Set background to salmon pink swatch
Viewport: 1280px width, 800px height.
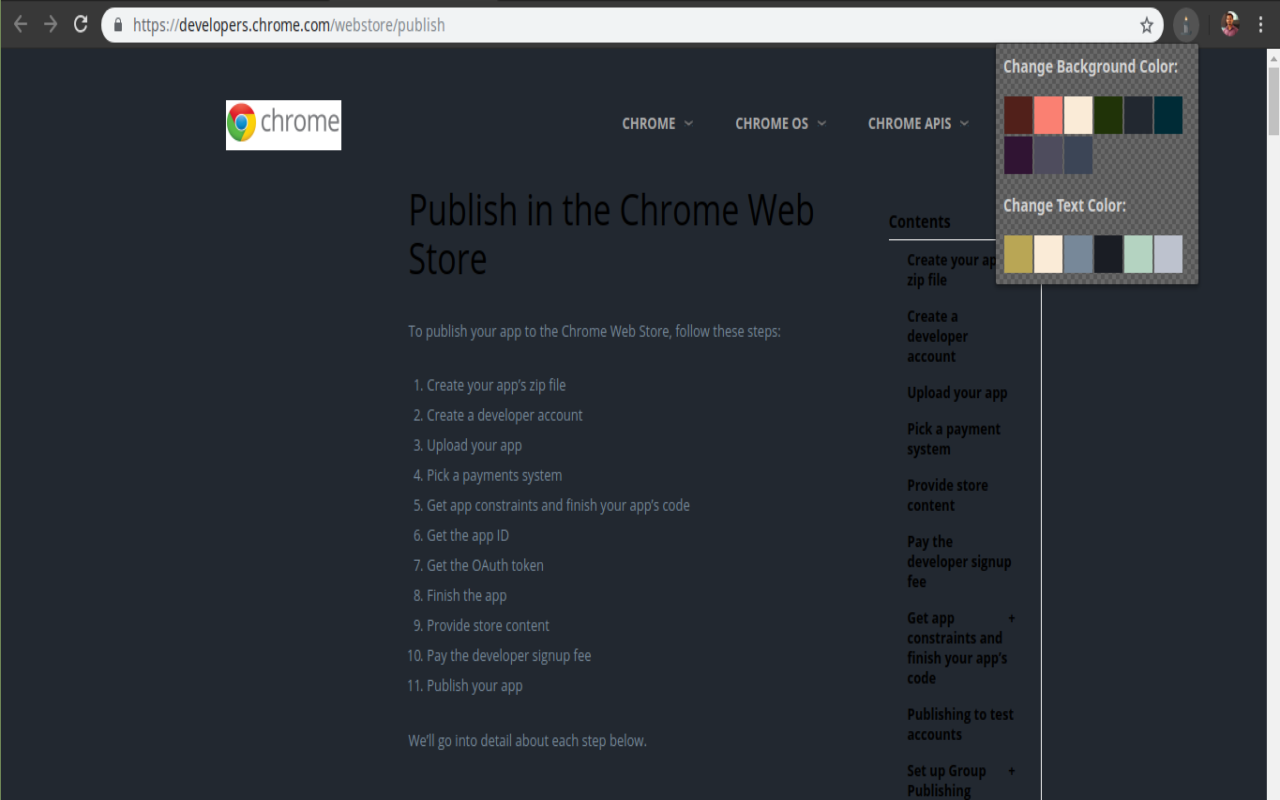[1049, 115]
